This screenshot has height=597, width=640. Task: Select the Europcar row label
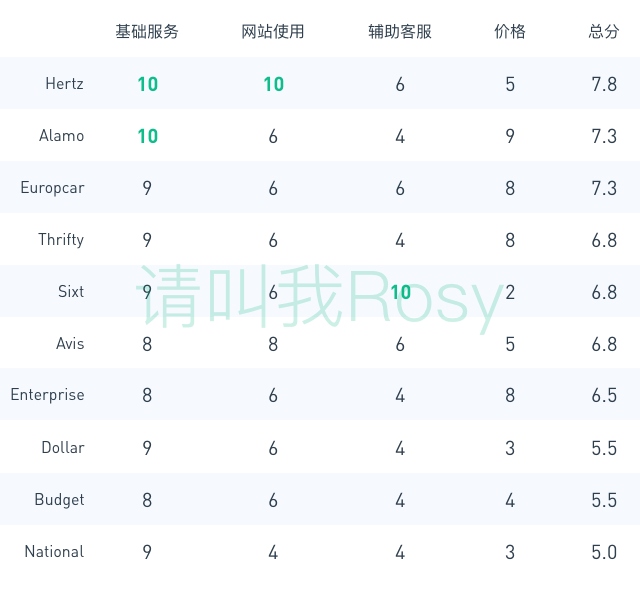53,188
